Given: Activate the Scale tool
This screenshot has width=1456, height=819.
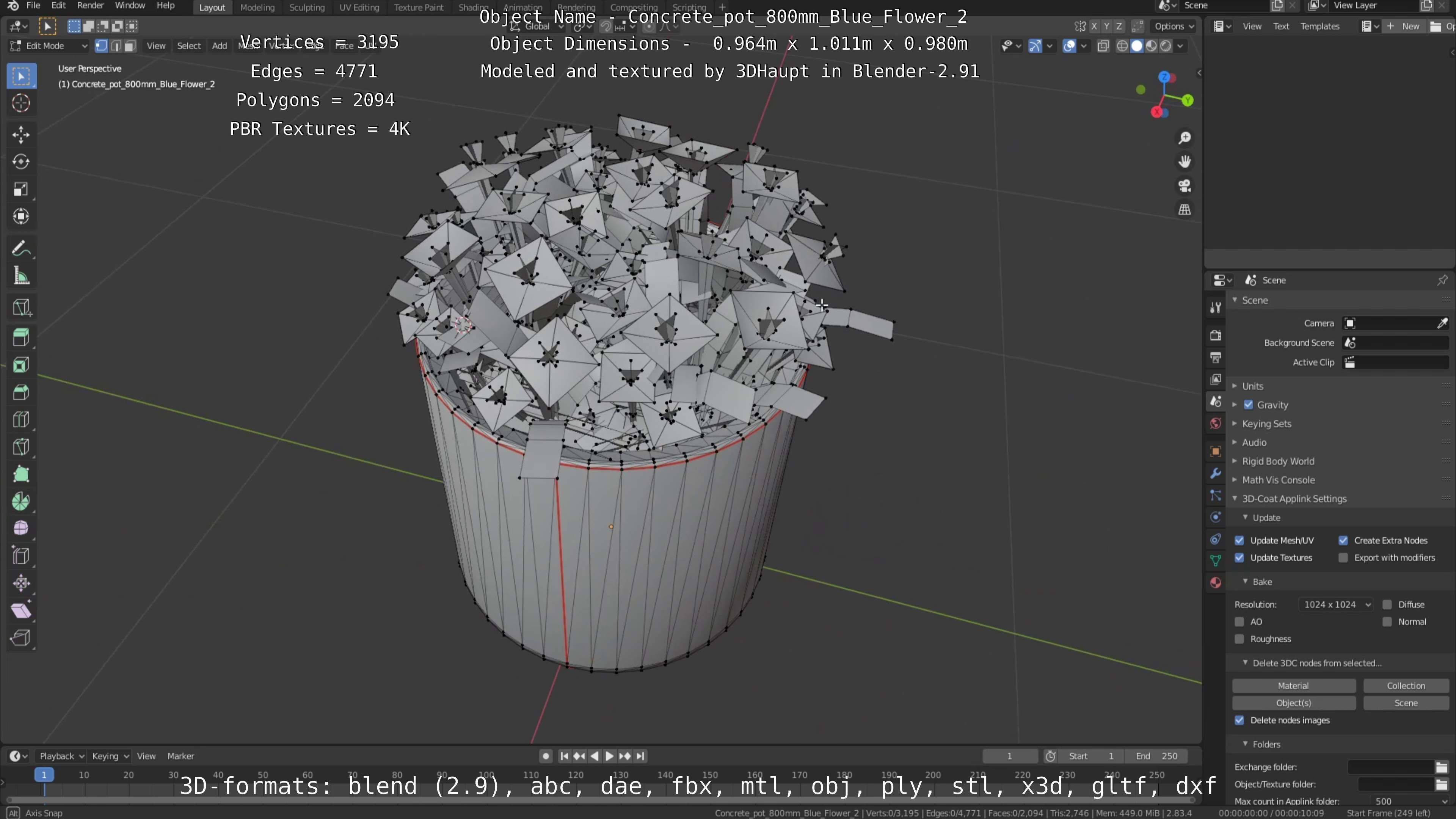Looking at the screenshot, I should [x=21, y=189].
